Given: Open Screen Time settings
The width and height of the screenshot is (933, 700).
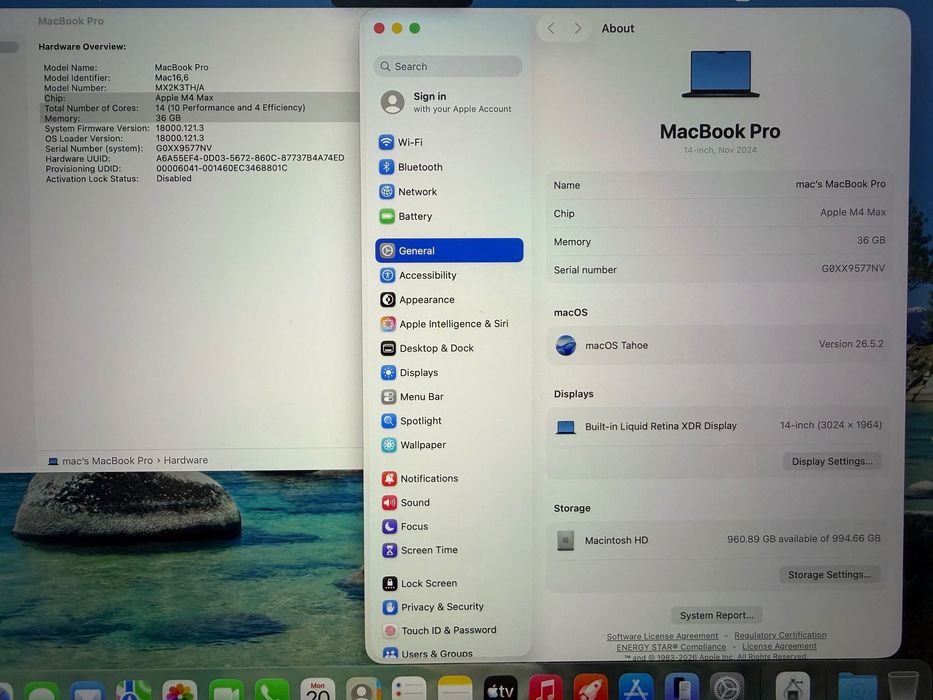Looking at the screenshot, I should tap(449, 550).
